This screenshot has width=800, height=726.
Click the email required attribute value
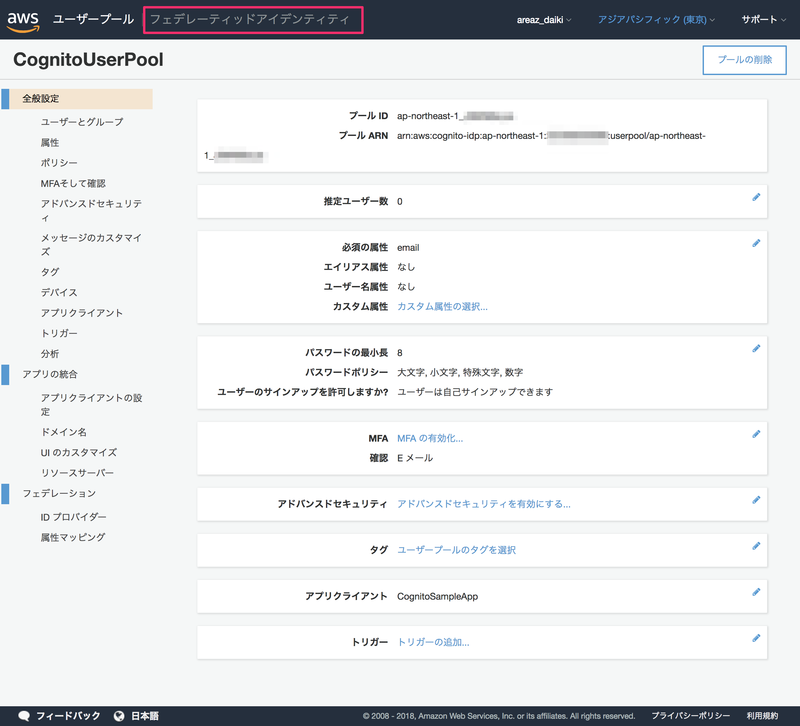(408, 248)
